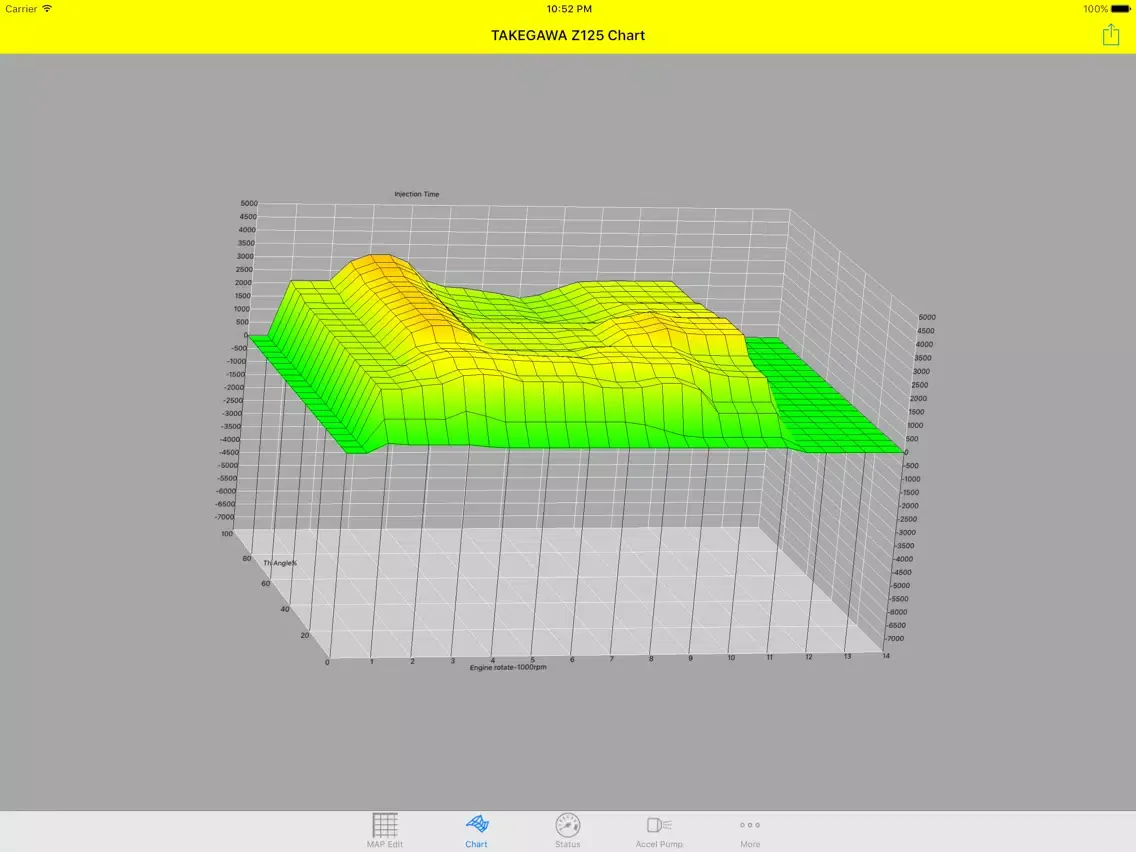Tap the share icon in the title bar
1136x852 pixels.
click(1111, 34)
